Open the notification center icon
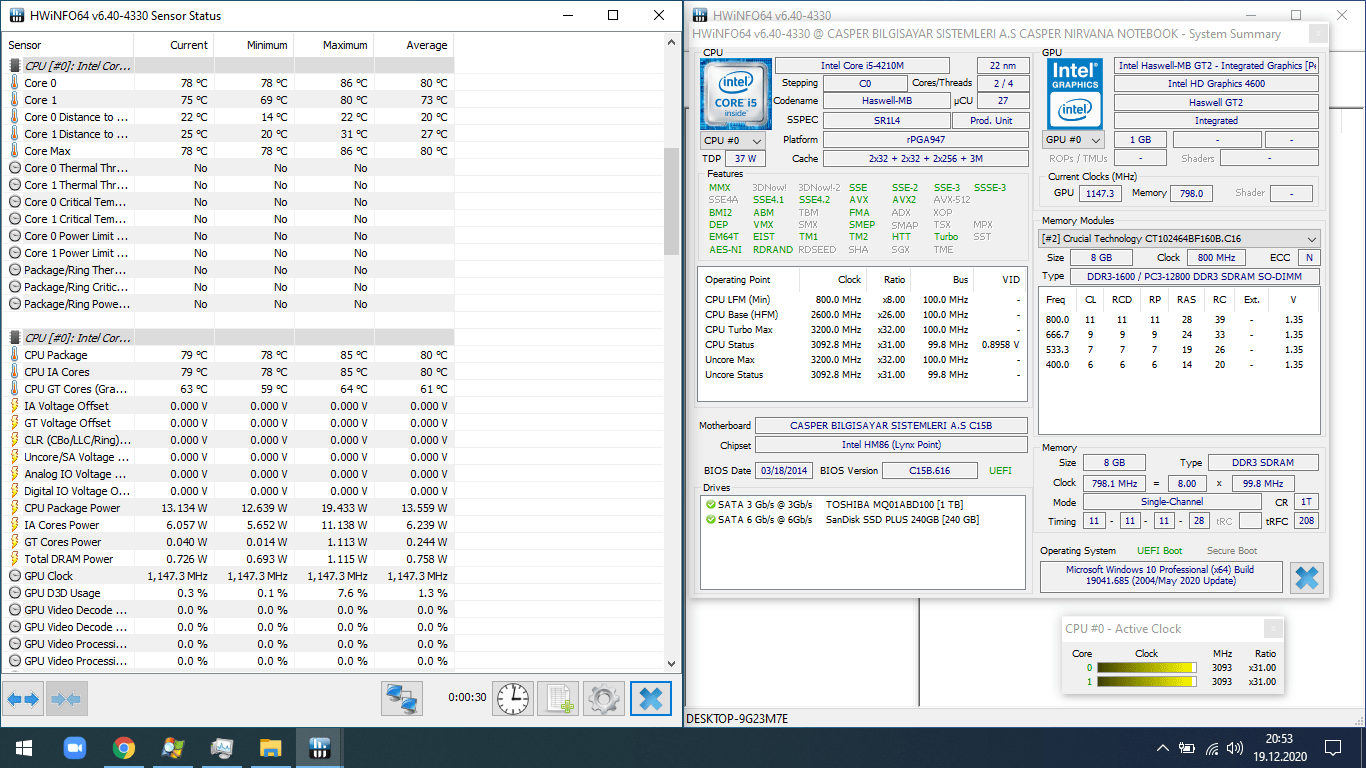This screenshot has height=768, width=1366. tap(1332, 747)
